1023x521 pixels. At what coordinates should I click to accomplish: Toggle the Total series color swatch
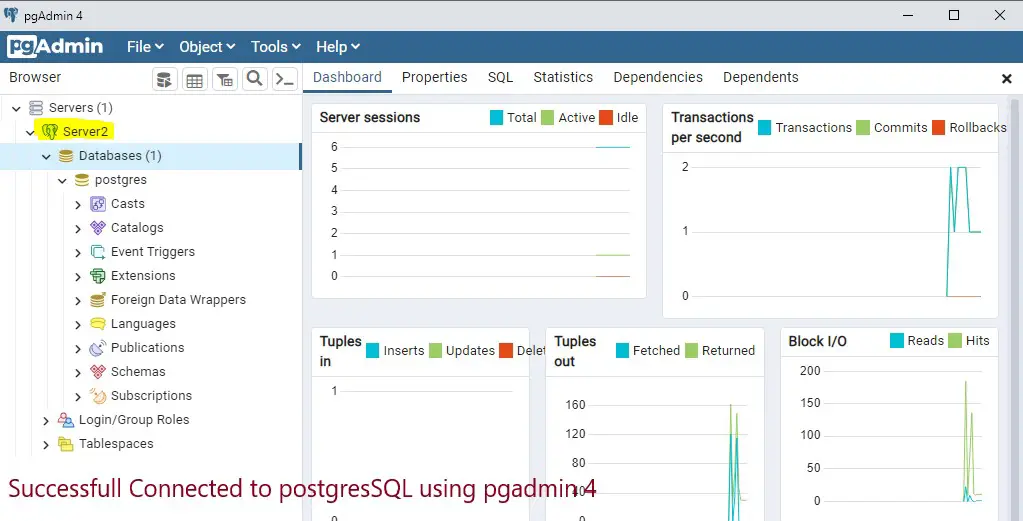point(496,117)
